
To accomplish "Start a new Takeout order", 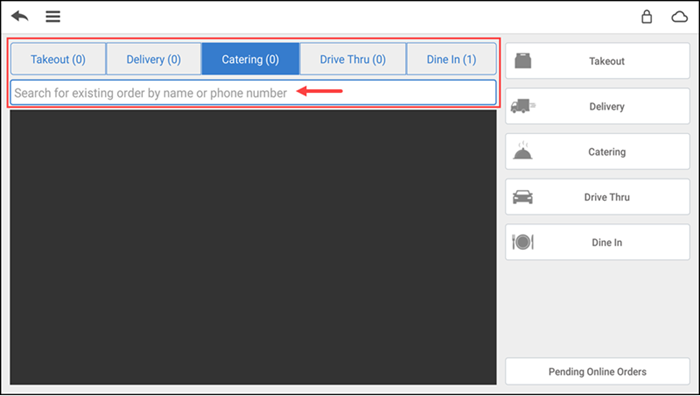I will coord(597,61).
